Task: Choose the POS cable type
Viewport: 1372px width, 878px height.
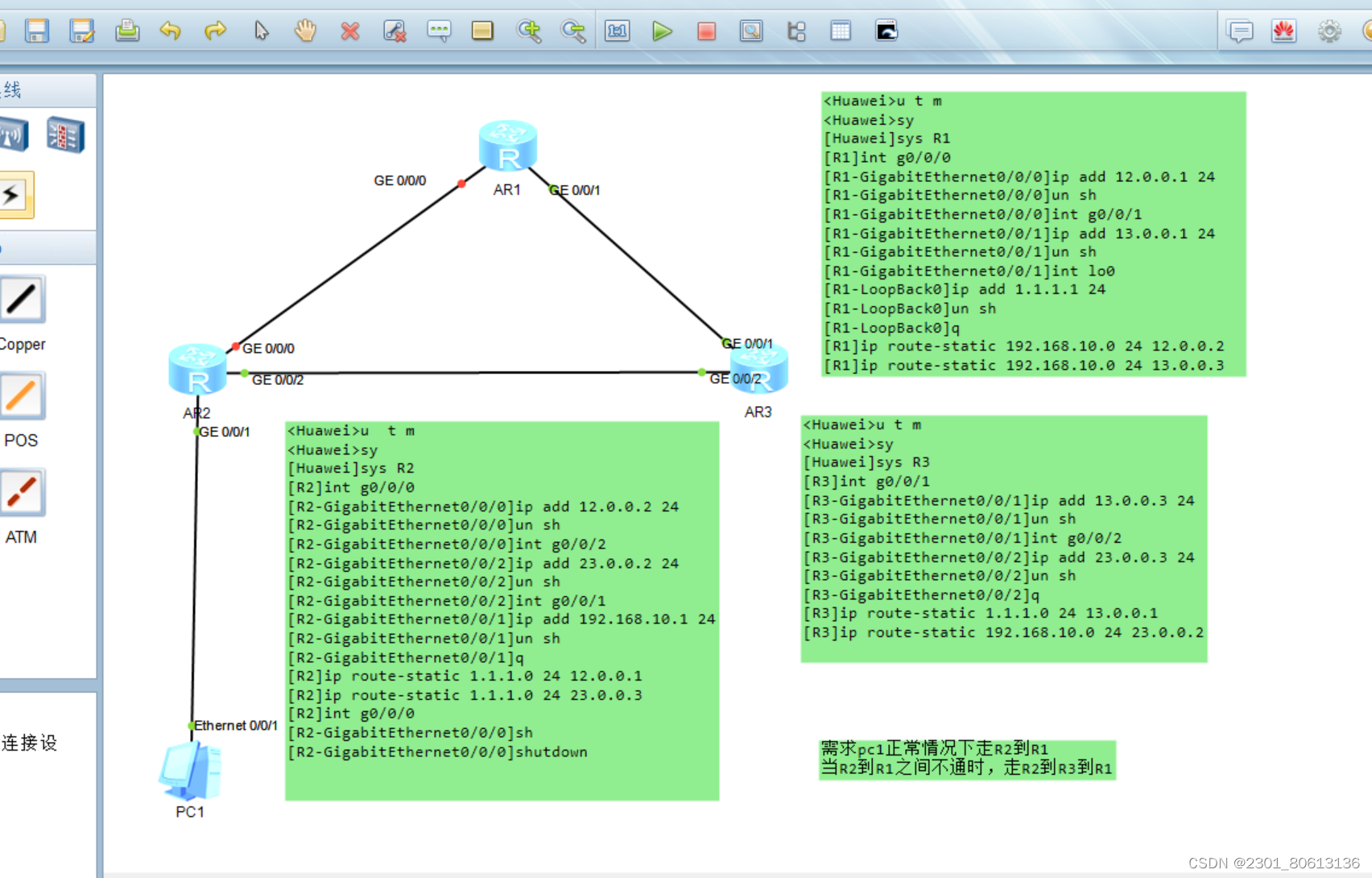Action: coord(22,396)
